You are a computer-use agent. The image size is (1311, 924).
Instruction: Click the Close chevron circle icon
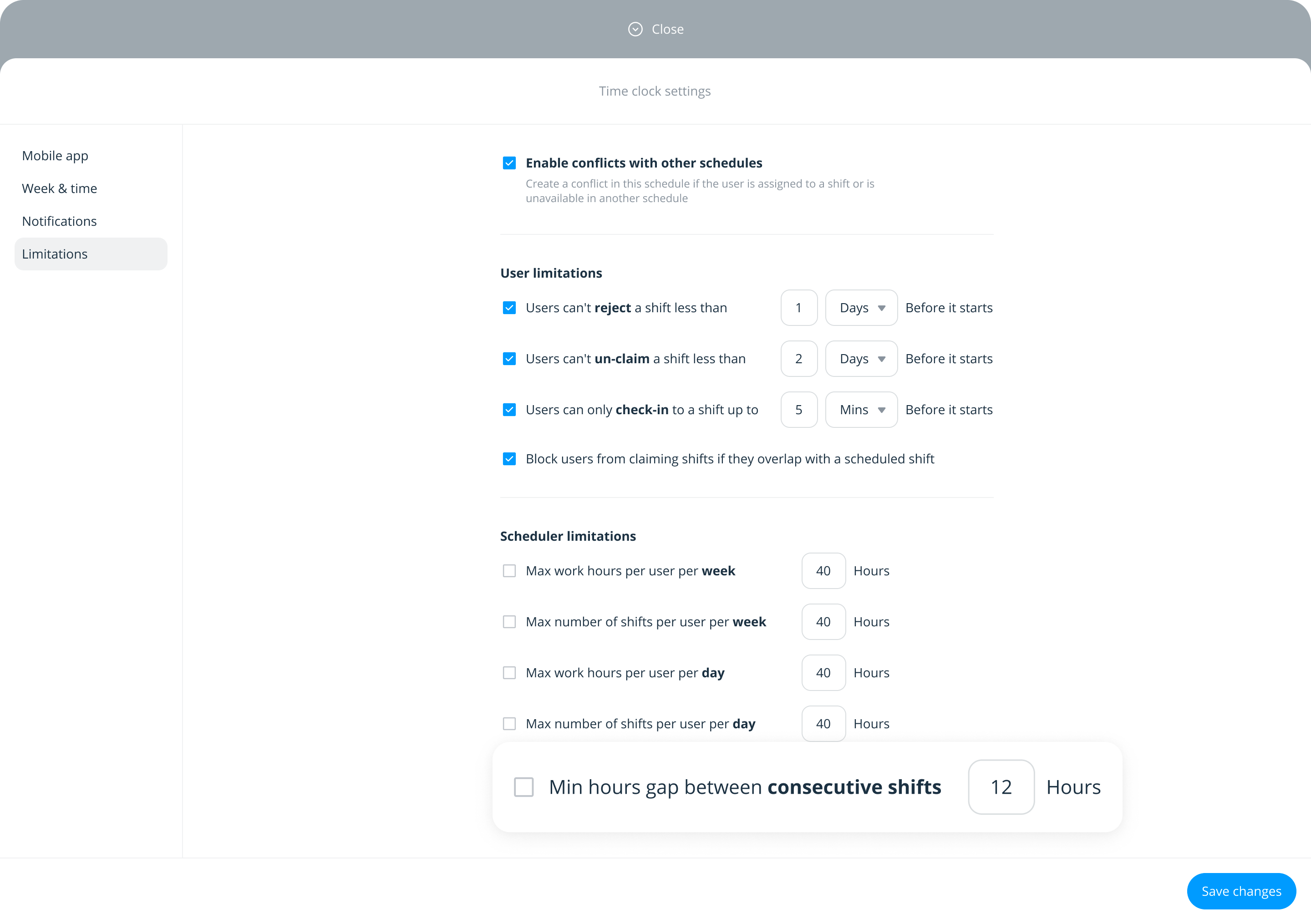click(x=635, y=29)
